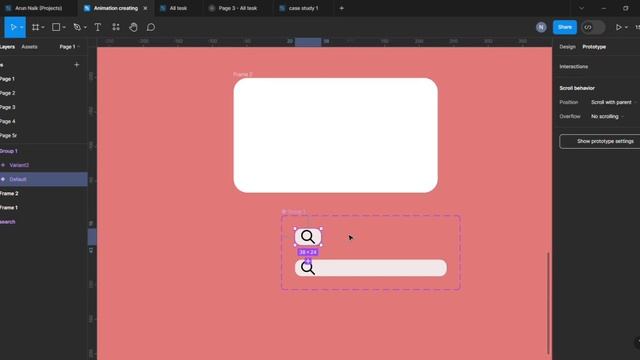Select the Hand tool

(x=133, y=27)
